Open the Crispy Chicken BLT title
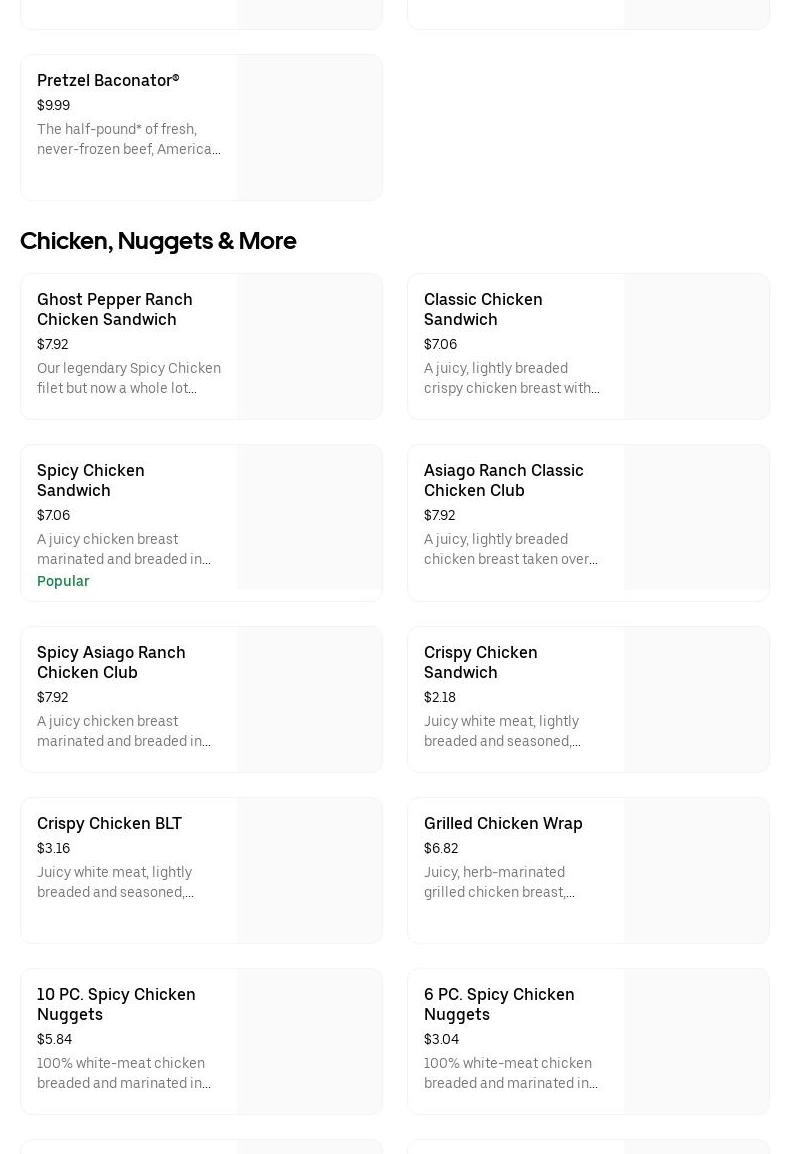This screenshot has width=804, height=1154. [x=109, y=823]
